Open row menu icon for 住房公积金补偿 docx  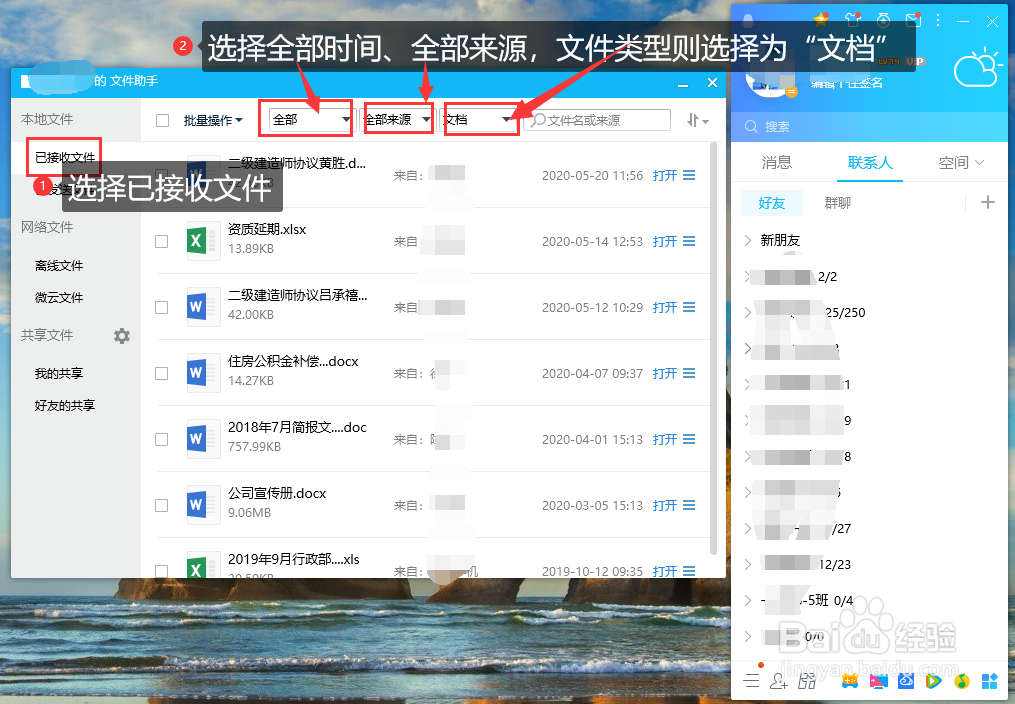click(x=689, y=373)
